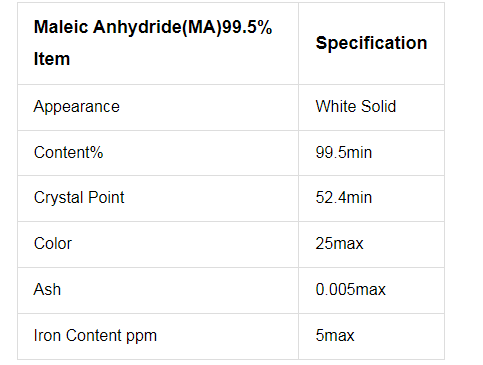The width and height of the screenshot is (483, 365).
Task: Click the Ash row label
Action: click(47, 289)
